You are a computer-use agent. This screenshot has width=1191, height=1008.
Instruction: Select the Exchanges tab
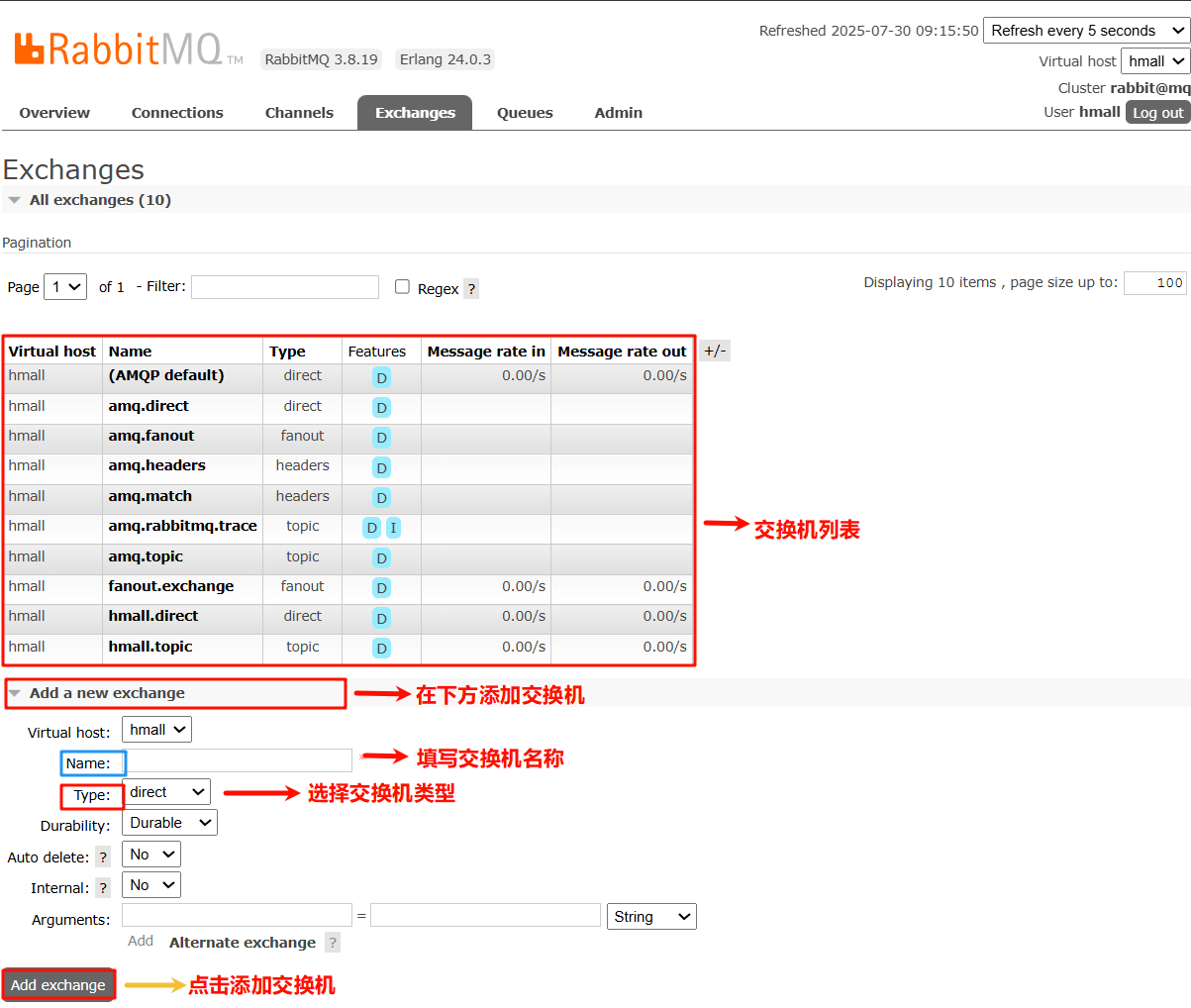coord(415,113)
